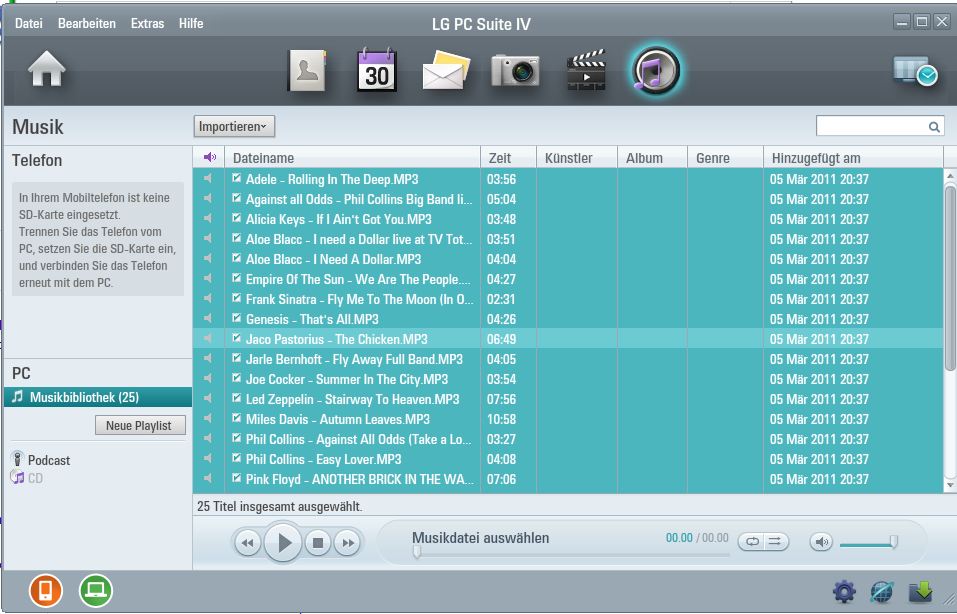Open settings gear icon at bottom right
Screen dimensions: 957x614
click(x=844, y=591)
